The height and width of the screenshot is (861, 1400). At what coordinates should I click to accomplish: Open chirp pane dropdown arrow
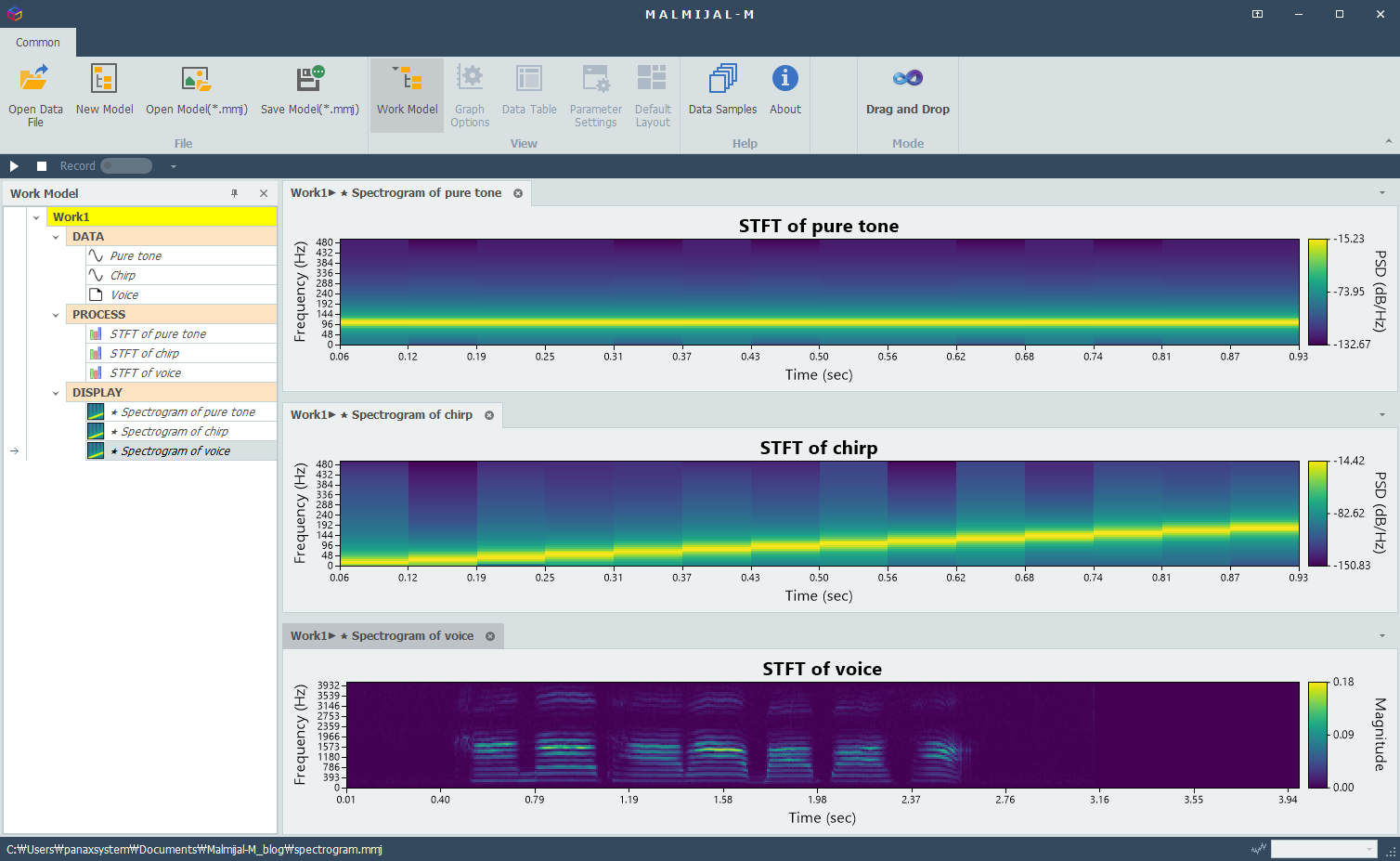click(x=1382, y=415)
